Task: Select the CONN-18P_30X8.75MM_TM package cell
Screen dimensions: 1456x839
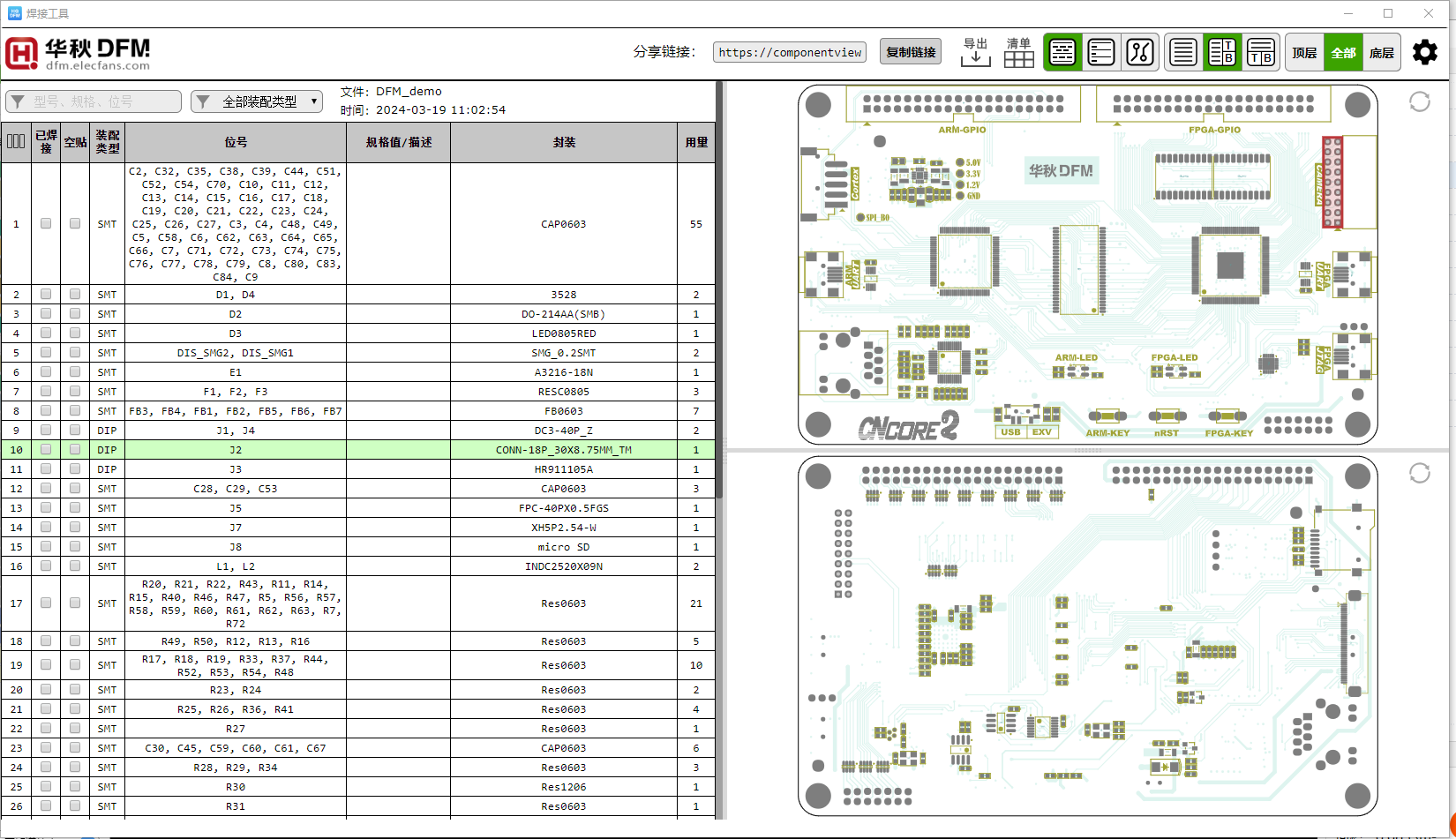Action: (x=564, y=450)
